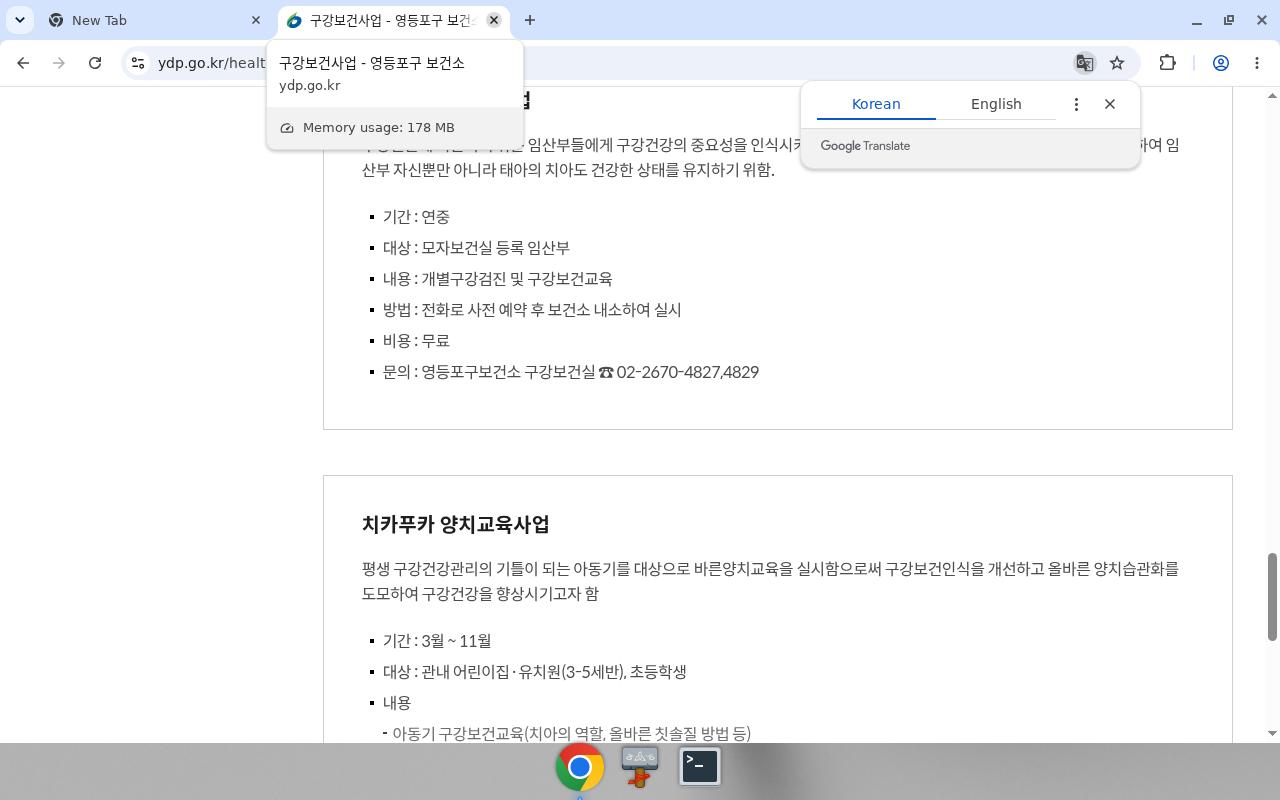Click the vertical scrollbar thumb

(x=1272, y=597)
